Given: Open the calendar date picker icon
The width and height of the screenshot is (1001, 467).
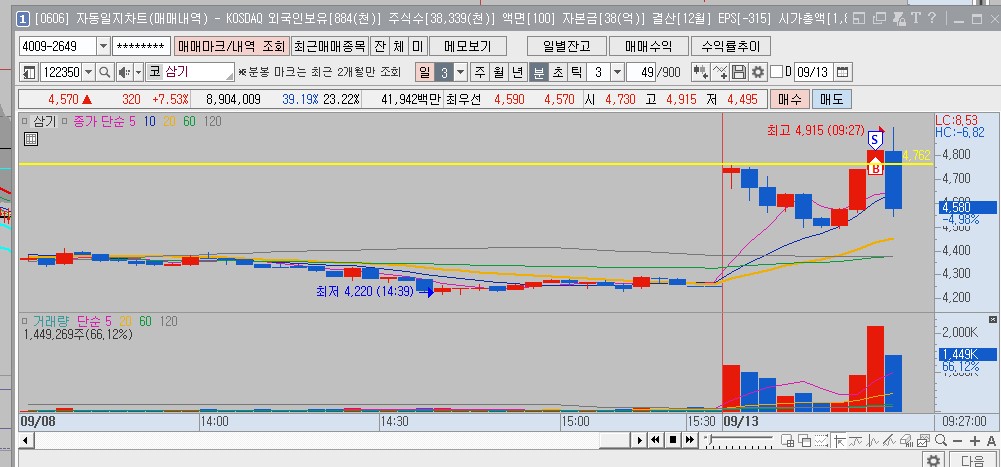Looking at the screenshot, I should pyautogui.click(x=842, y=72).
